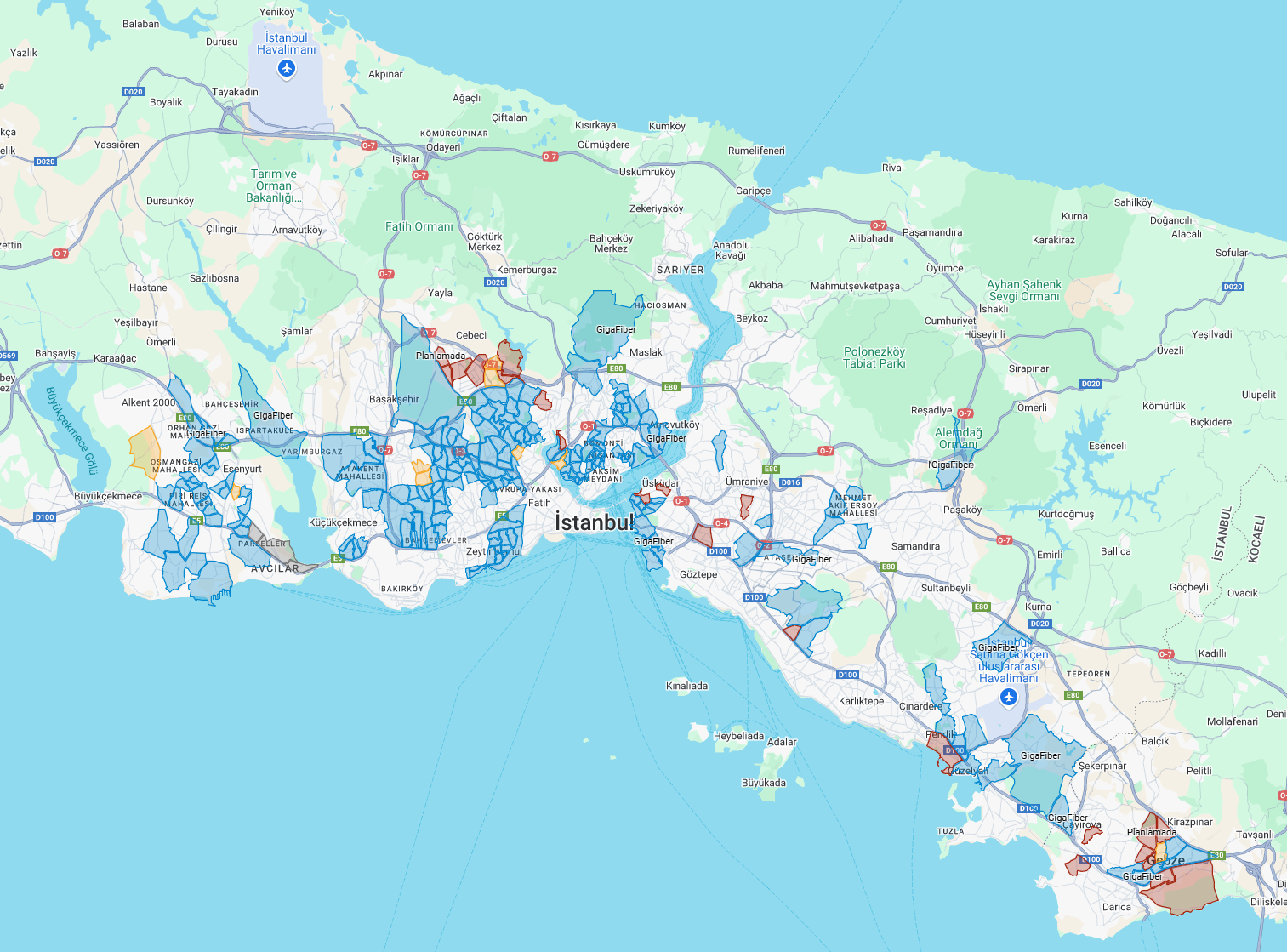Click the GigaFiber label below Hacıosman

tap(616, 329)
